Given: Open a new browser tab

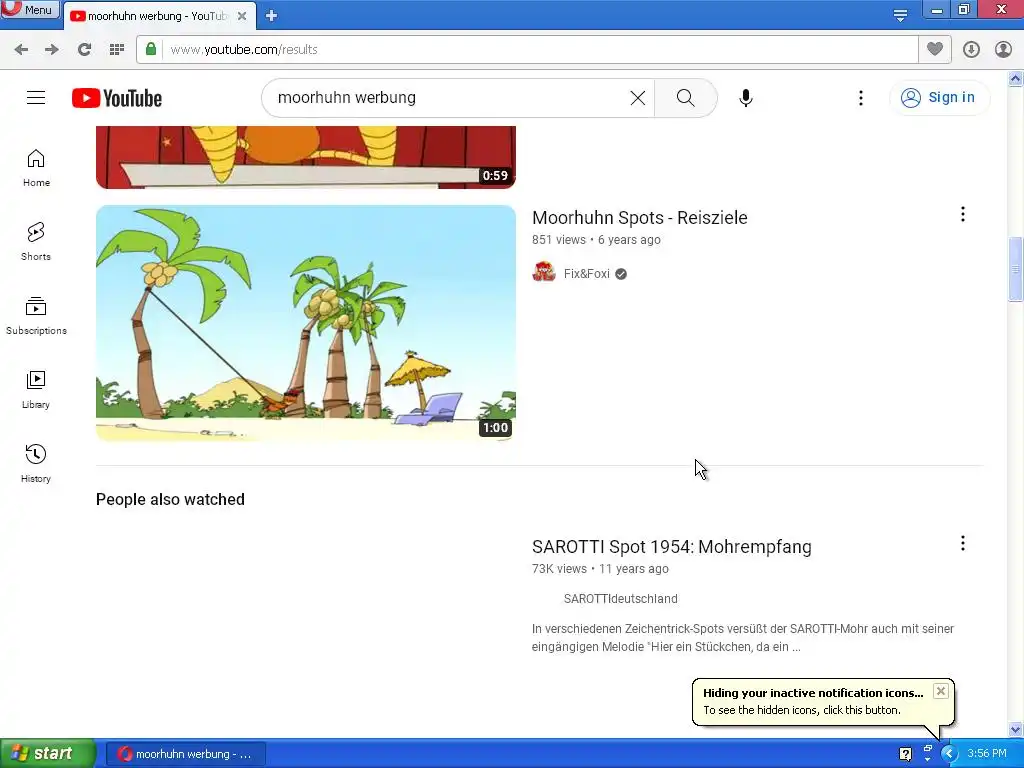Looking at the screenshot, I should [272, 16].
